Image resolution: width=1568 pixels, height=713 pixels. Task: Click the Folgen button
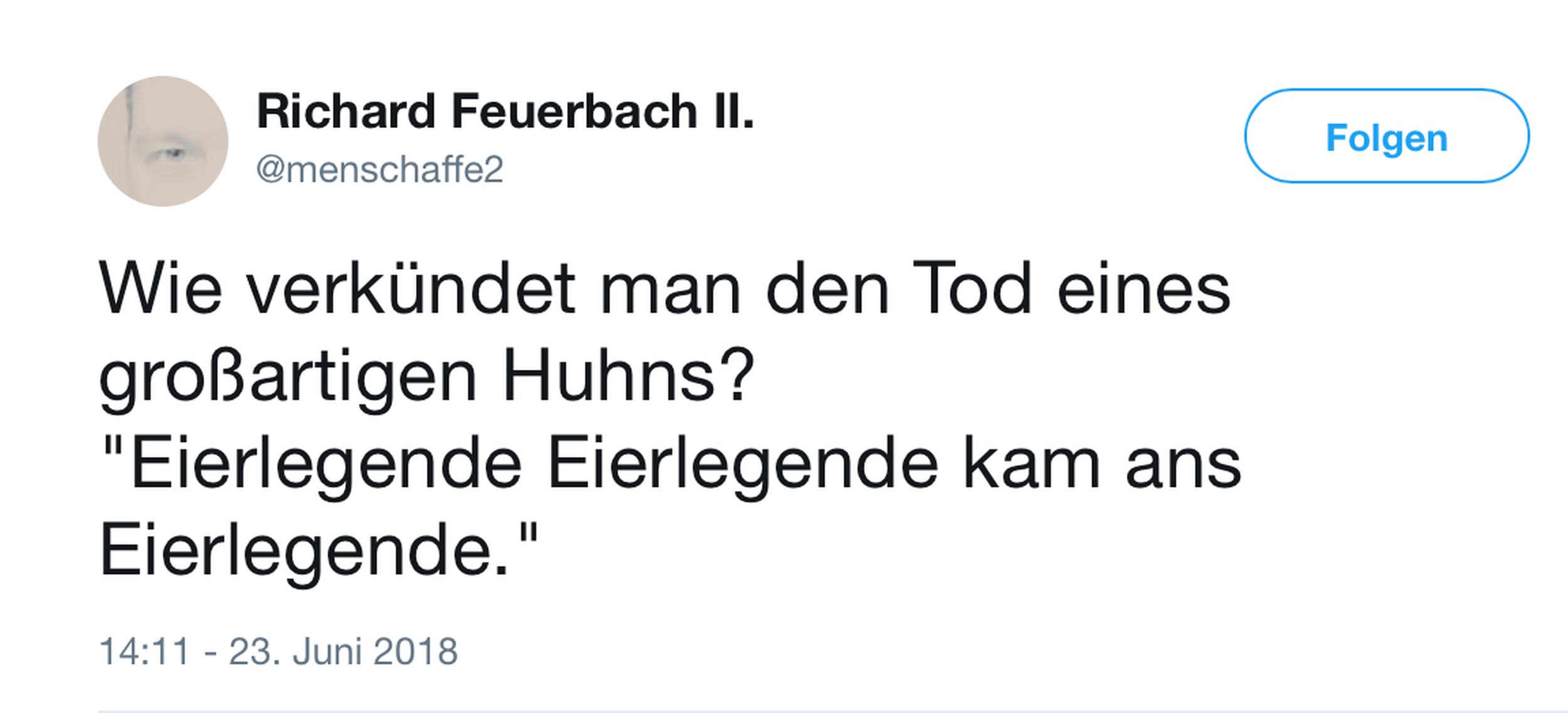(x=1386, y=136)
